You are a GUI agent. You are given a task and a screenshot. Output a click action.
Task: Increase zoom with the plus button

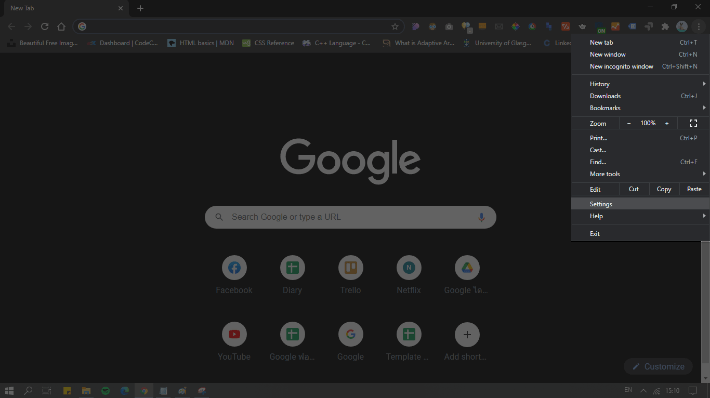point(667,123)
